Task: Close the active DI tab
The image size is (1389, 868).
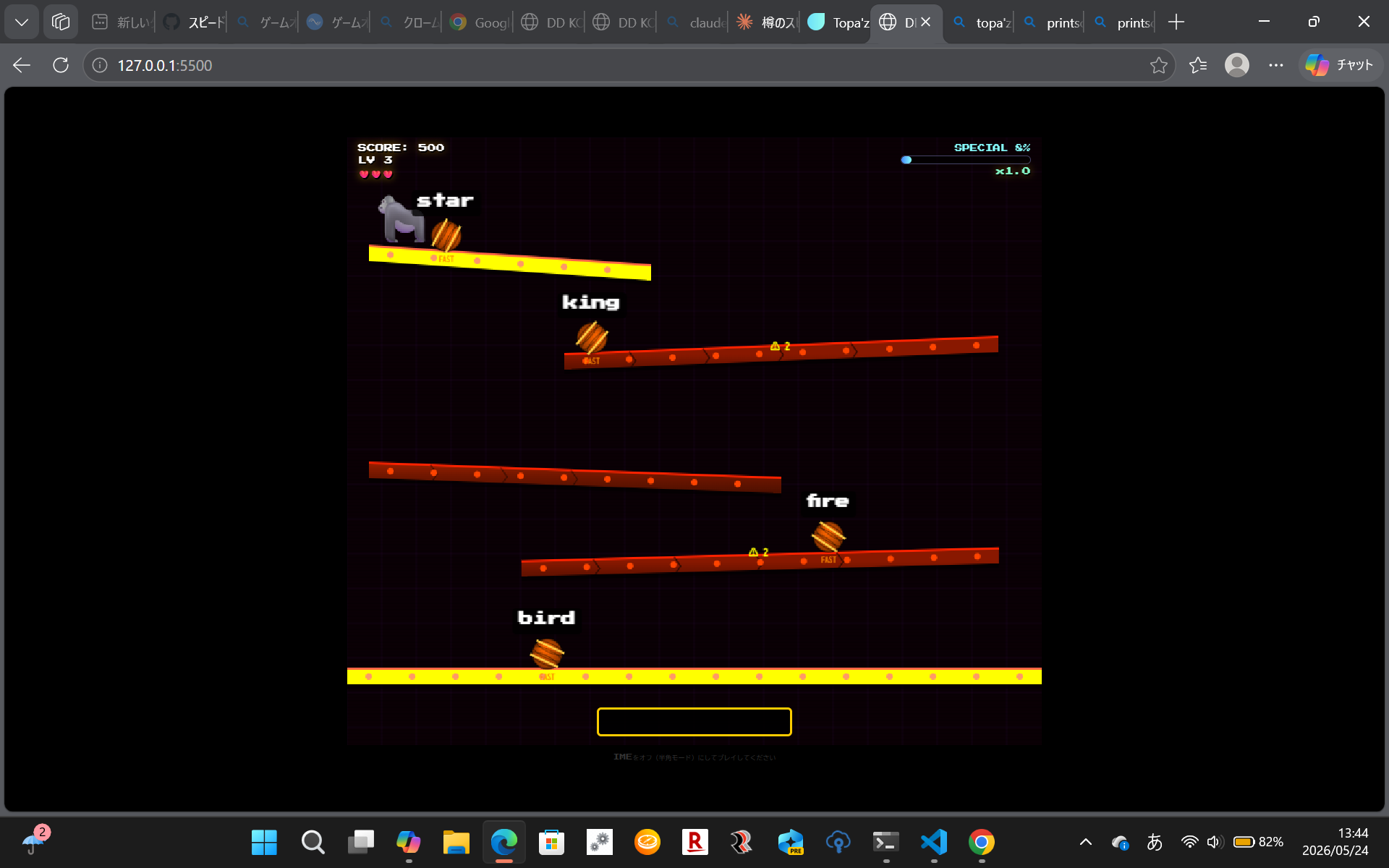Action: [x=925, y=22]
